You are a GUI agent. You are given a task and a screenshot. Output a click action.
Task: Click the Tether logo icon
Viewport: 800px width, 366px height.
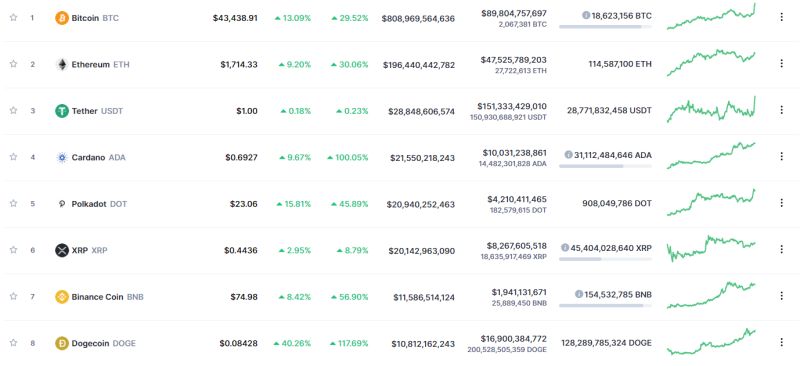click(x=62, y=111)
